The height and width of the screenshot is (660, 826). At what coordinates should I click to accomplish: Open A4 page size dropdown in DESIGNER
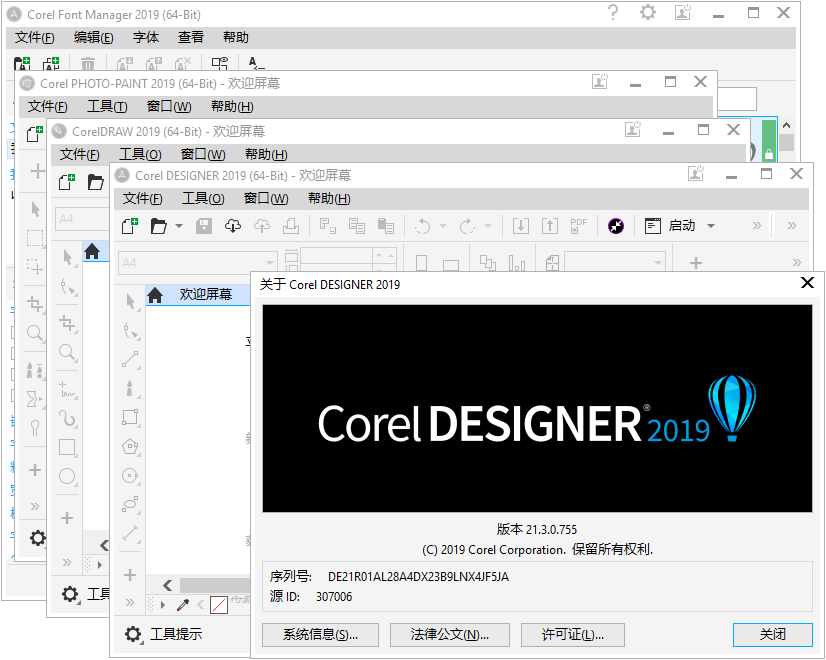coord(270,262)
